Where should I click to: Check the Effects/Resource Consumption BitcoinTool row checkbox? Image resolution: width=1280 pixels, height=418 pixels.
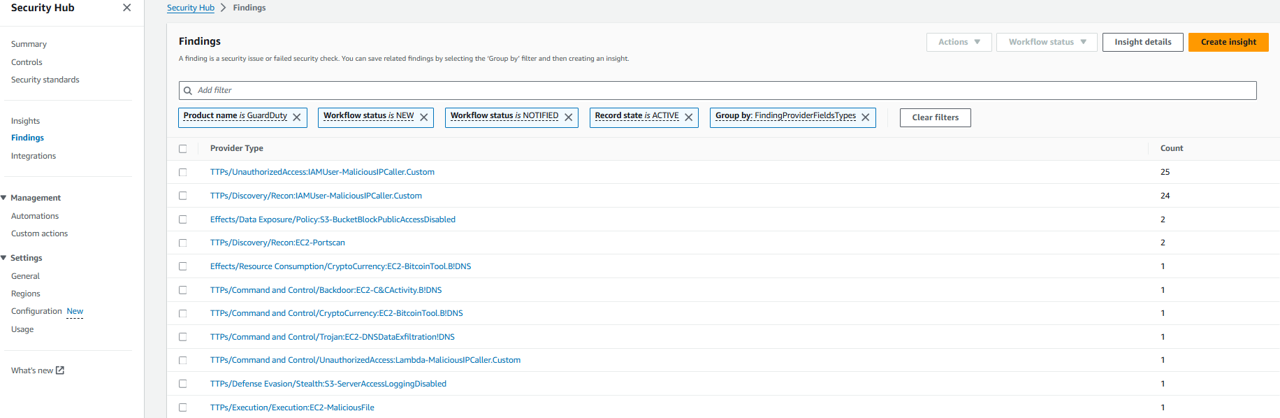point(183,266)
